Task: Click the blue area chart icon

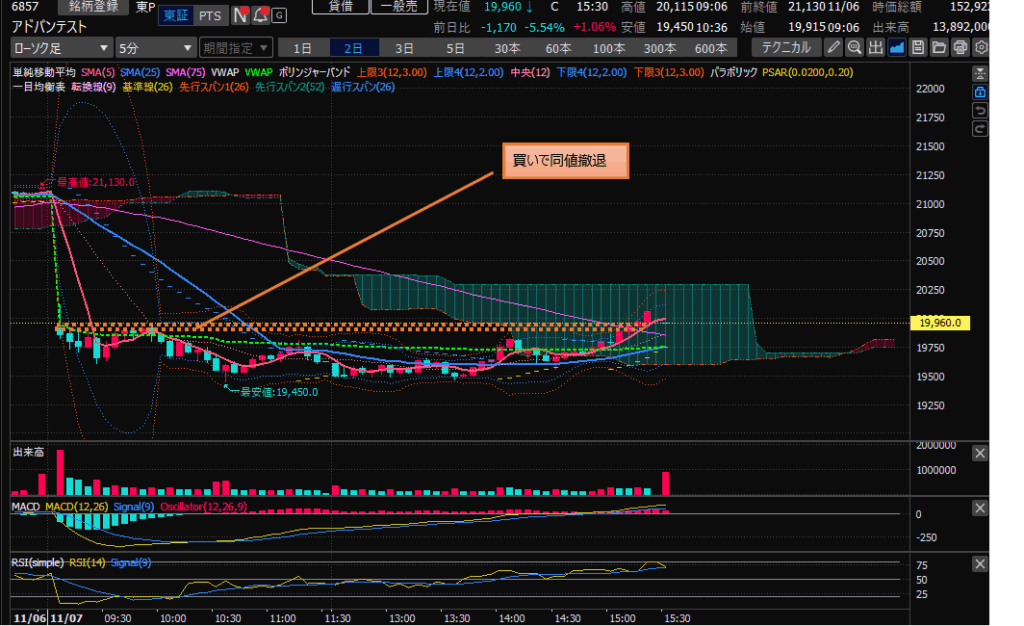Action: tap(897, 47)
